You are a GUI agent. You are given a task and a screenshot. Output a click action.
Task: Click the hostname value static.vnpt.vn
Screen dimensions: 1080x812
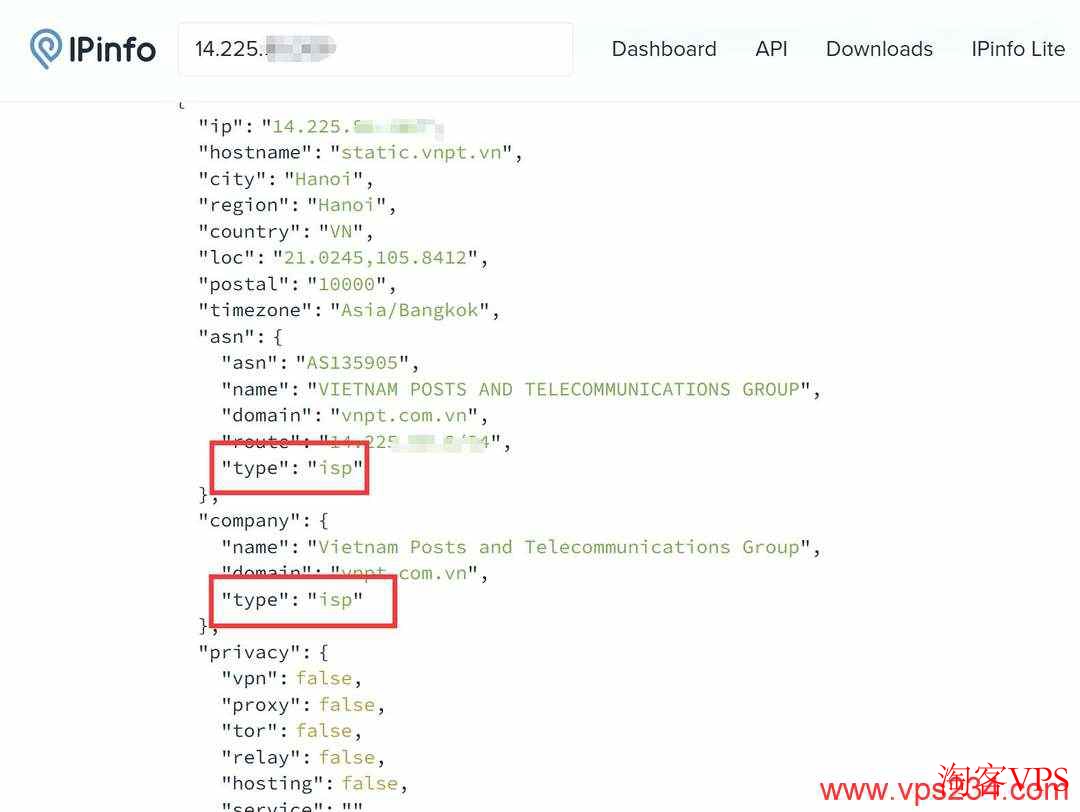[427, 153]
